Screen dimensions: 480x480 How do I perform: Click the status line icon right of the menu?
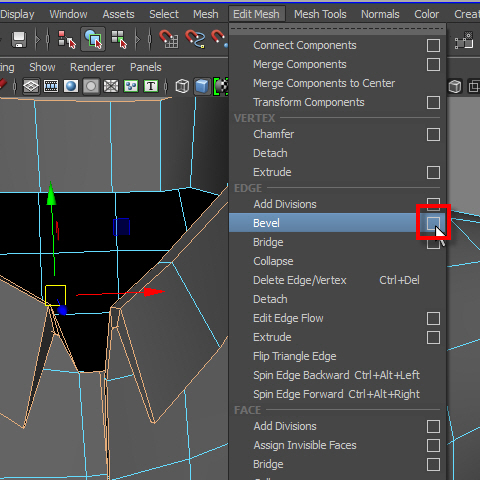464,40
